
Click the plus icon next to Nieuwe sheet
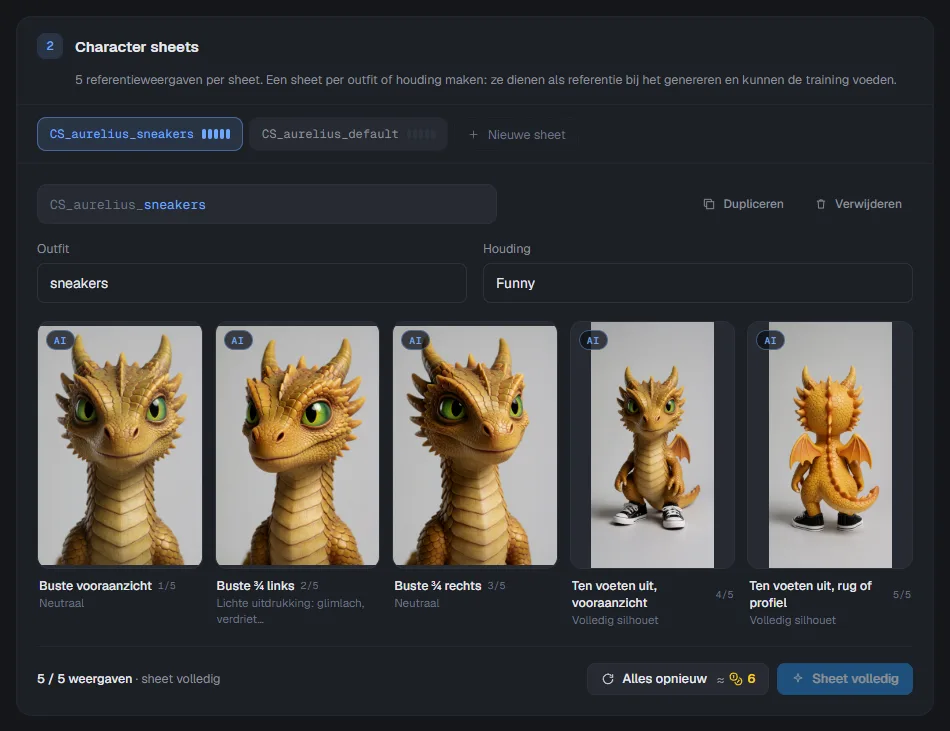(x=473, y=134)
